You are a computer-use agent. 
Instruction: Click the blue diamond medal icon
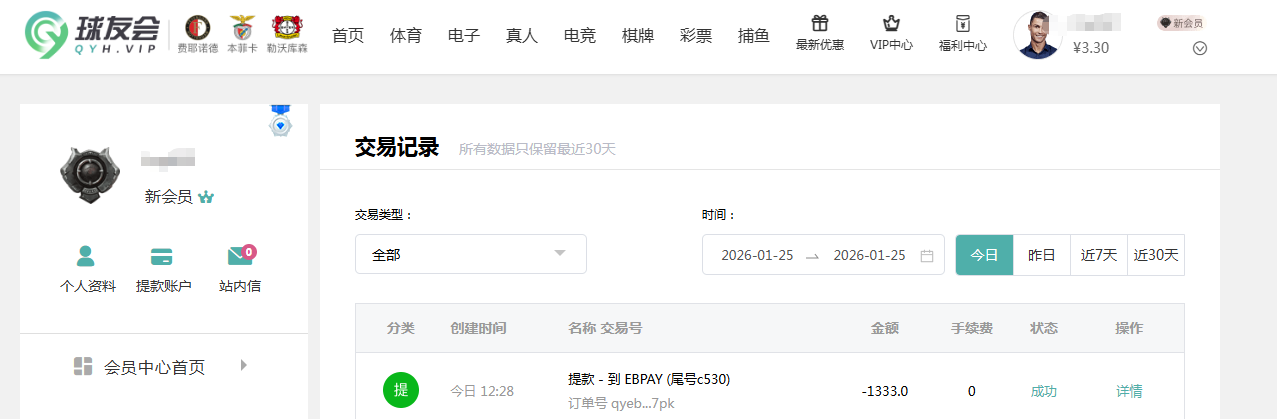pos(281,122)
